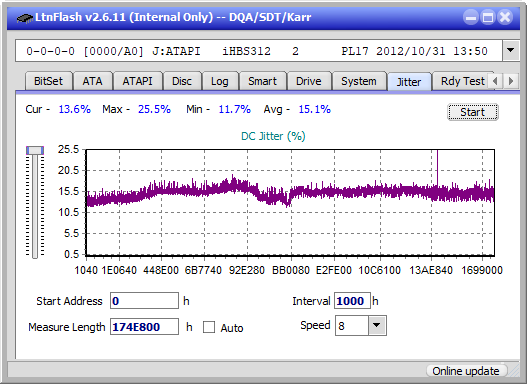Expand the Speed dropdown list
The height and width of the screenshot is (384, 527).
(x=377, y=325)
